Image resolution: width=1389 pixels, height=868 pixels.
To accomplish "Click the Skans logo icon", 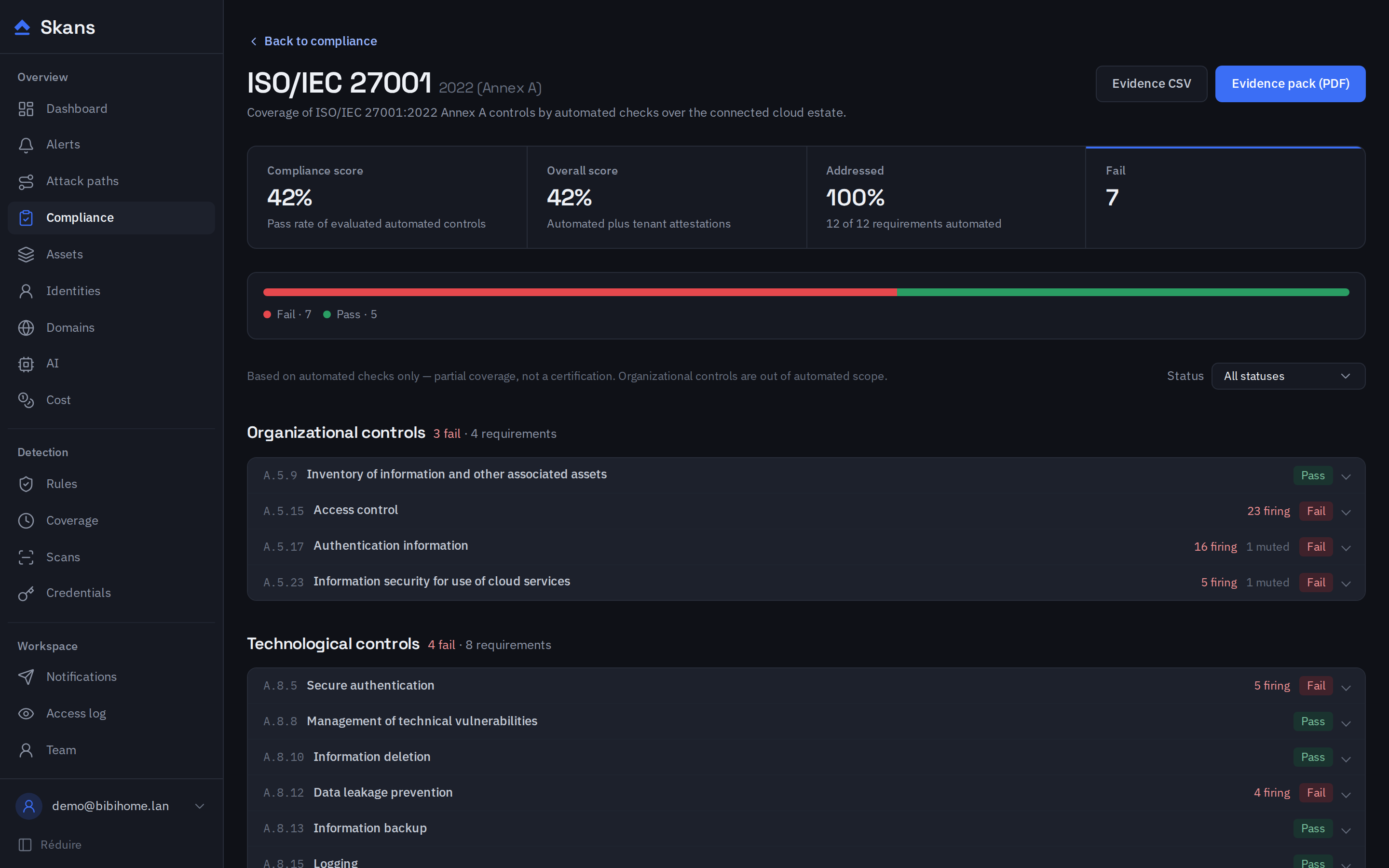I will click(22, 27).
